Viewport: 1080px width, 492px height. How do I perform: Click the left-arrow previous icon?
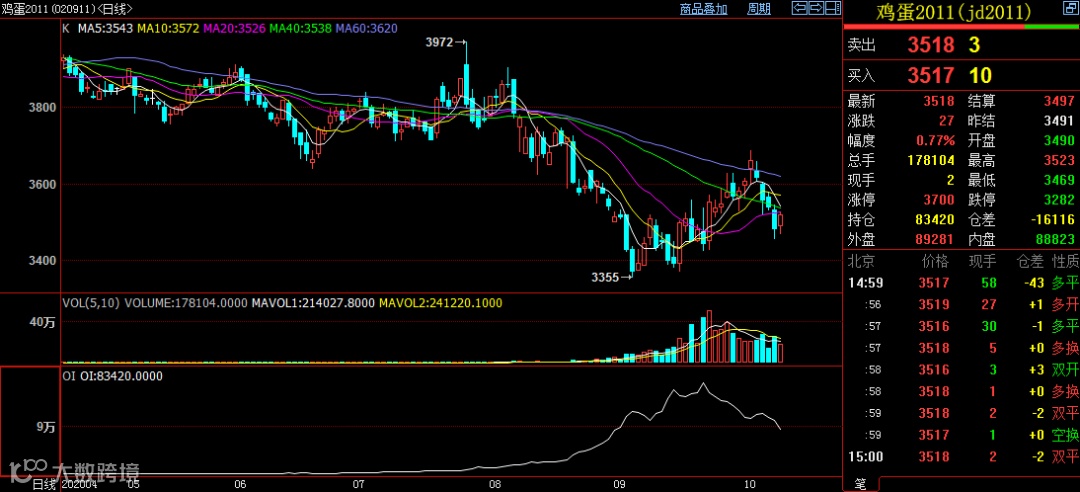pyautogui.click(x=800, y=8)
